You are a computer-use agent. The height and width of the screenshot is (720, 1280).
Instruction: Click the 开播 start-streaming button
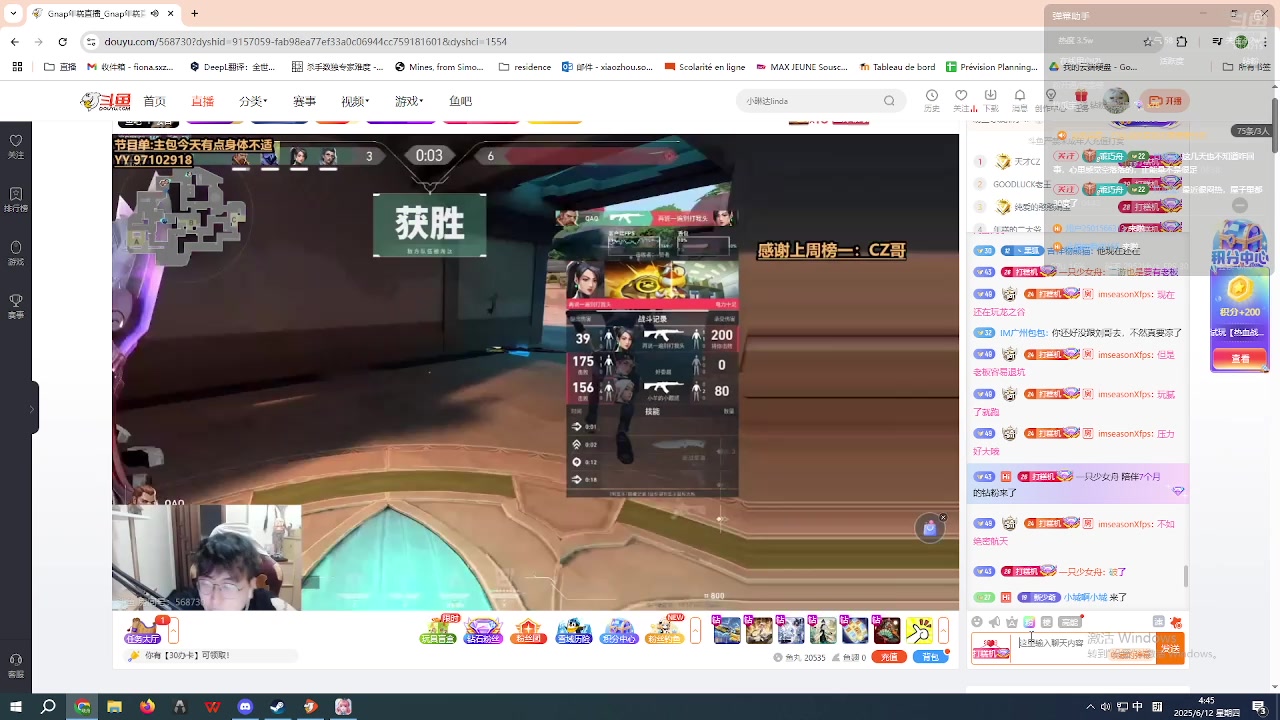(1165, 101)
